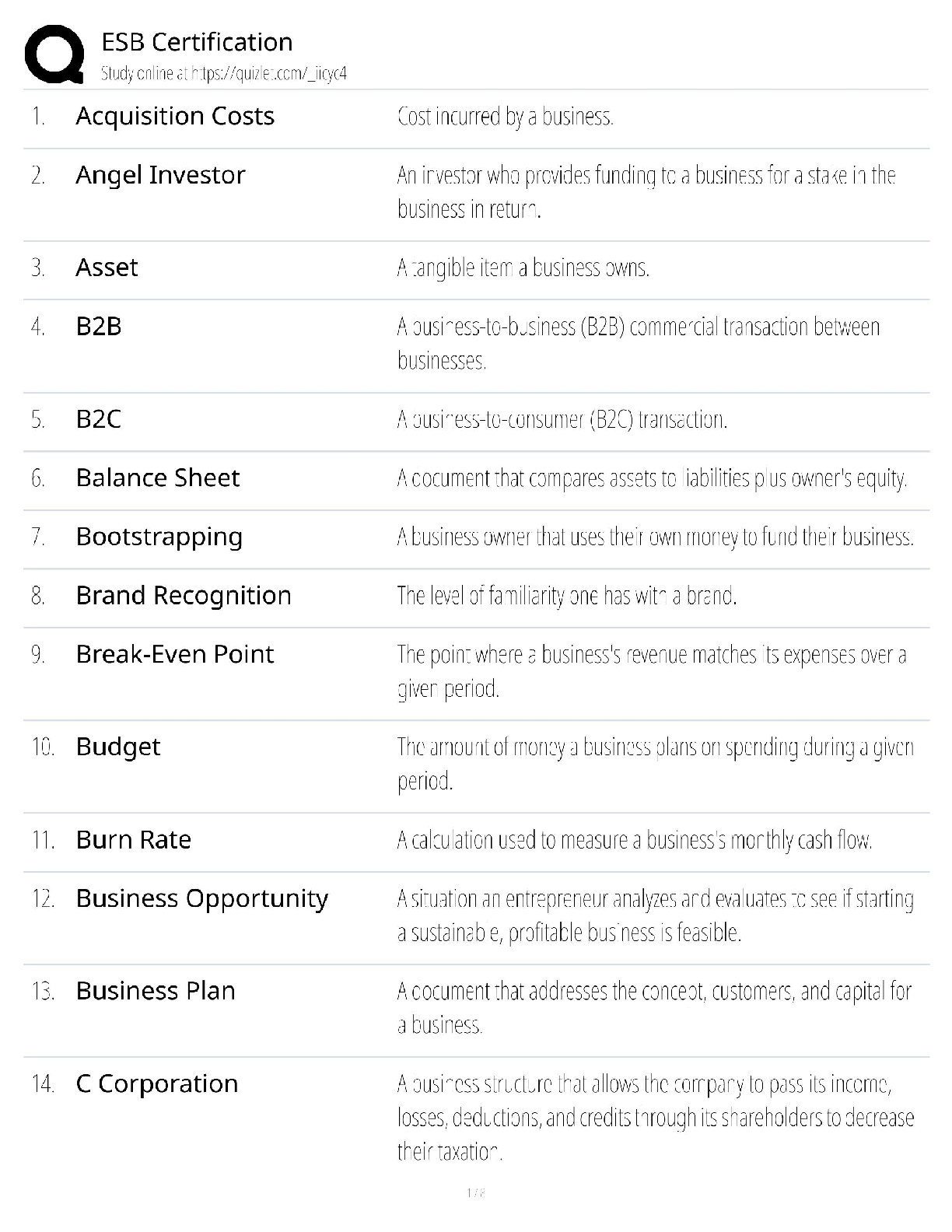Click the Bootstrapping term
The height and width of the screenshot is (1232, 952).
[159, 537]
